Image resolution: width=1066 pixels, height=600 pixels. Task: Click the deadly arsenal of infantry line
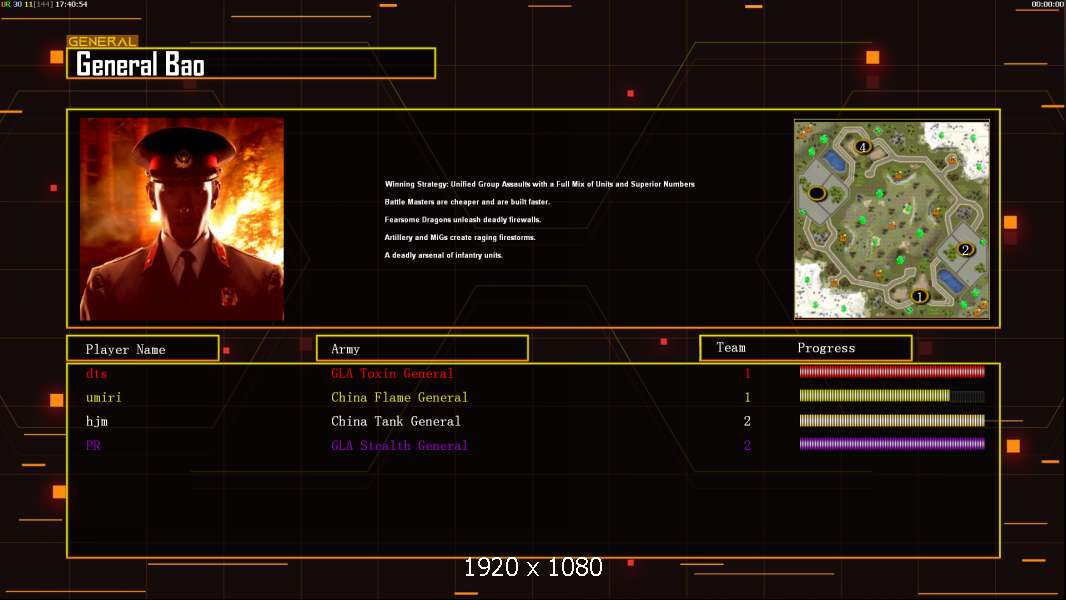coord(443,255)
